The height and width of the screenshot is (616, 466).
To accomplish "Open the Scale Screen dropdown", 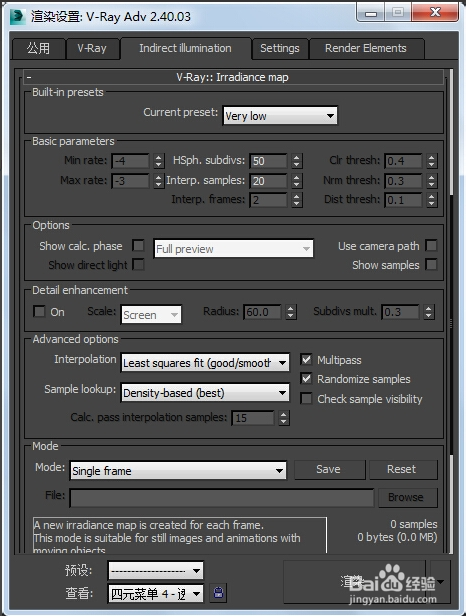I will [x=151, y=315].
